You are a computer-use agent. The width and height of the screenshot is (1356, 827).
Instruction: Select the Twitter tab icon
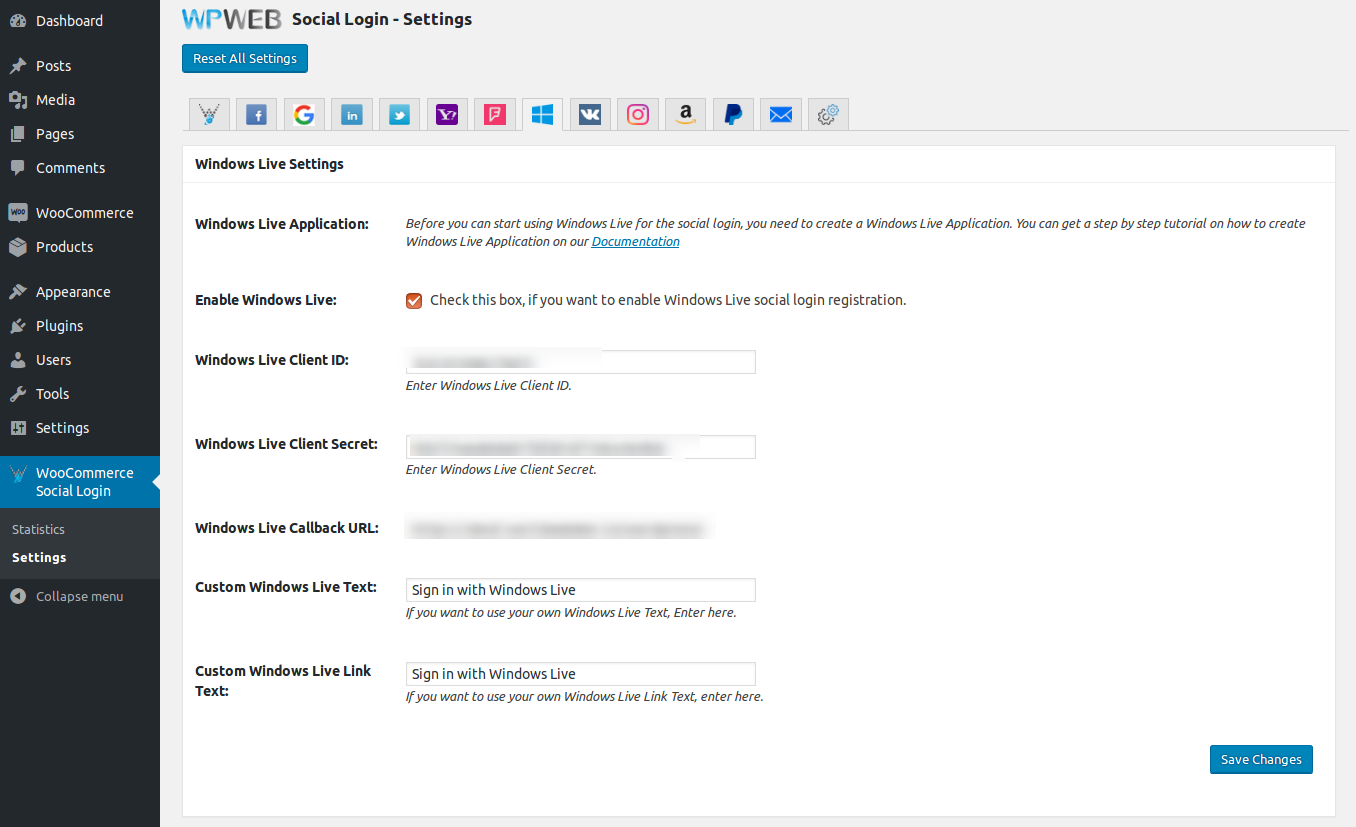point(400,115)
